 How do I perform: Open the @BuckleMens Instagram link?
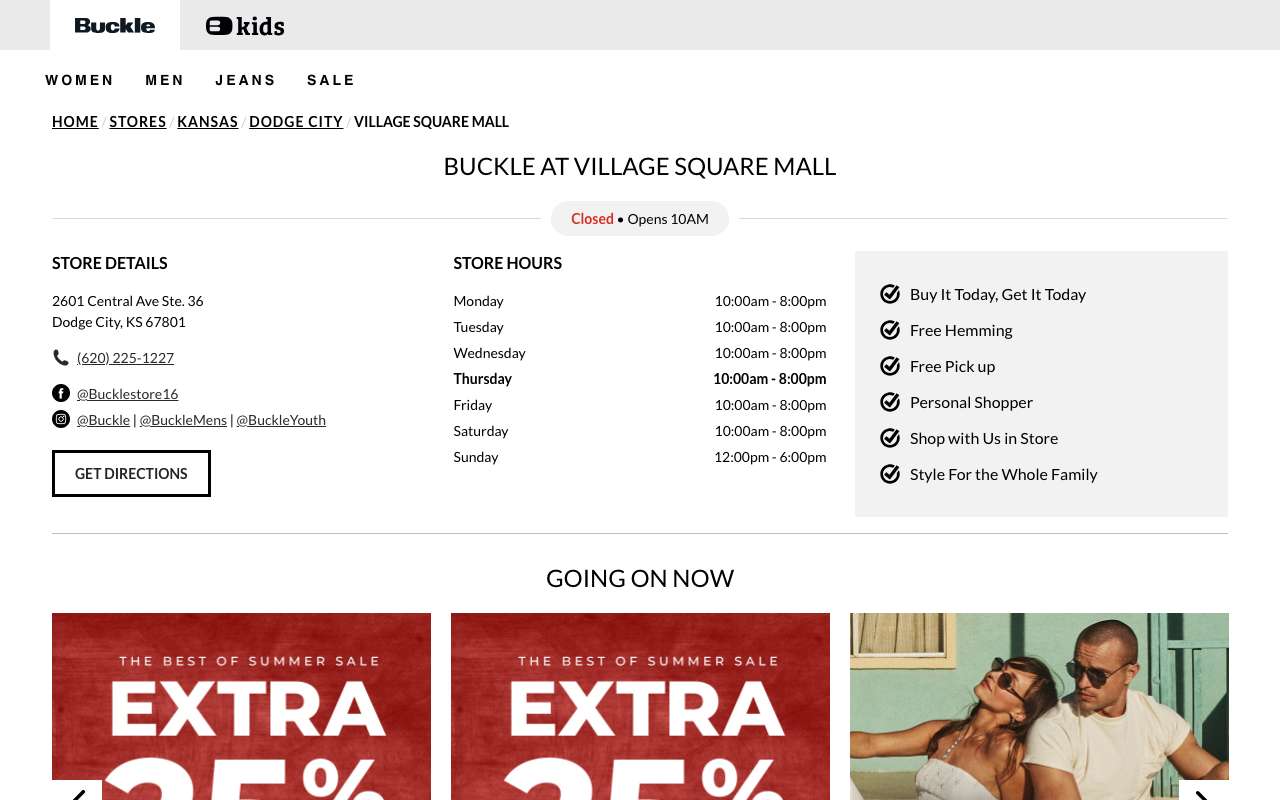(x=183, y=420)
